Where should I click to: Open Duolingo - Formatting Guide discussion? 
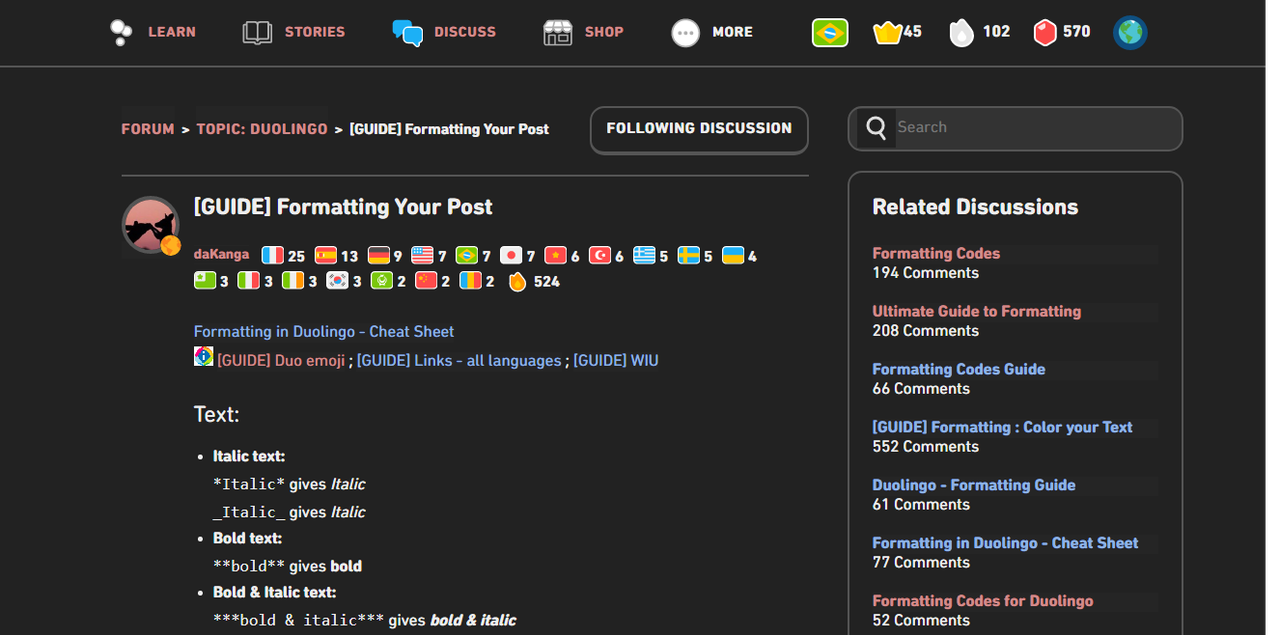pos(974,486)
